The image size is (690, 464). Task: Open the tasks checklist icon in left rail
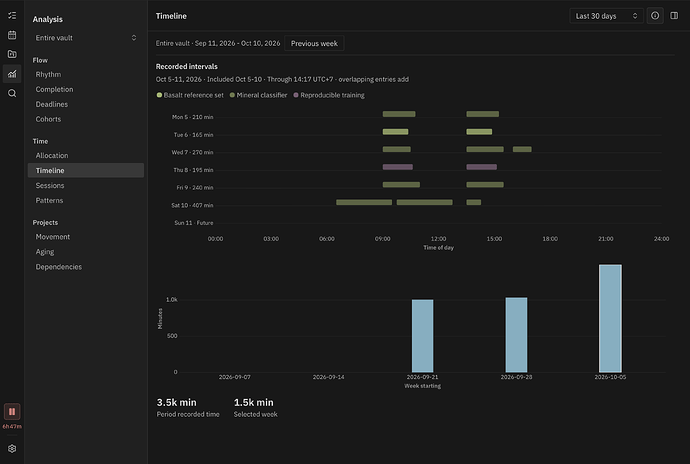click(x=12, y=15)
